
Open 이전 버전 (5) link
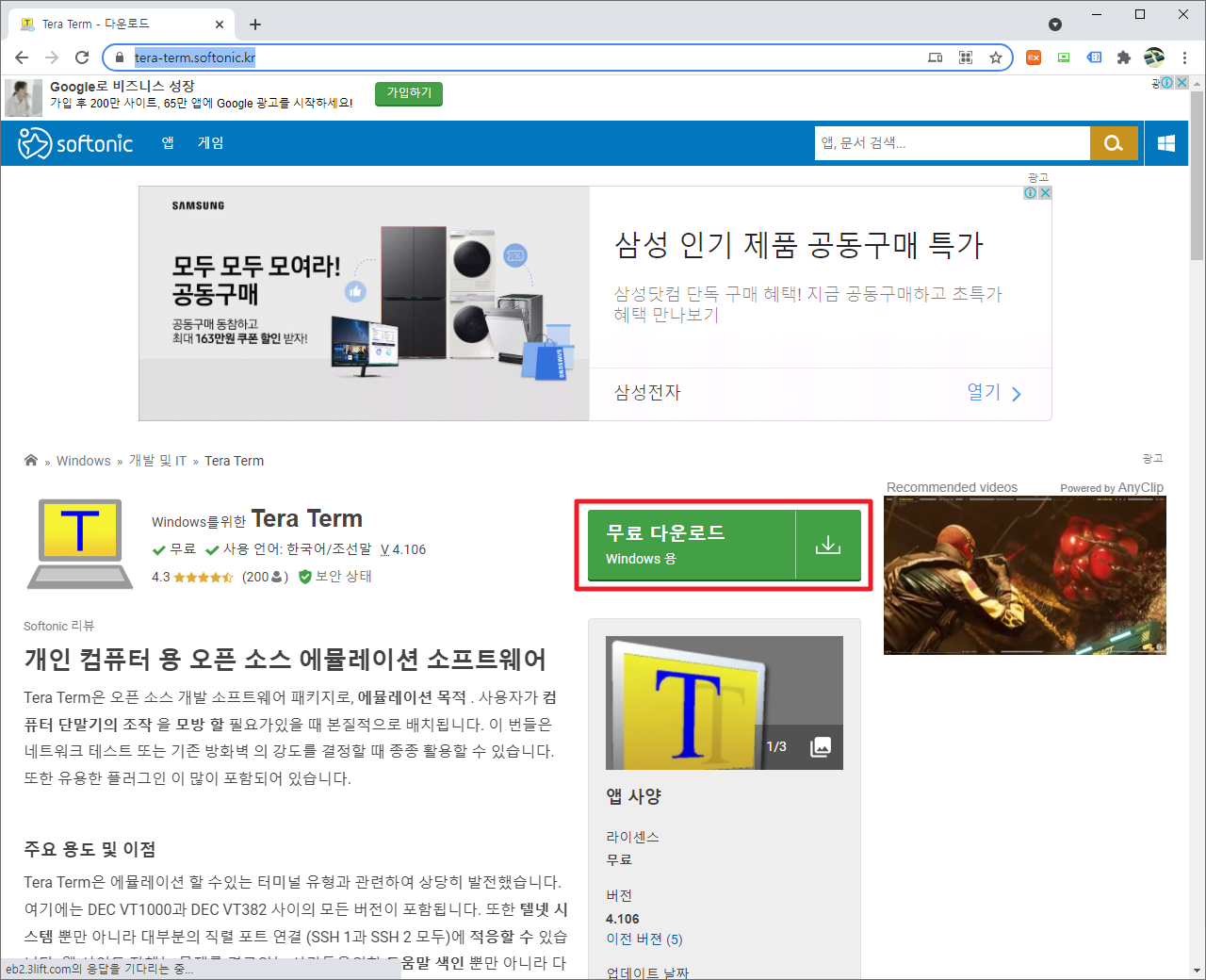point(644,939)
